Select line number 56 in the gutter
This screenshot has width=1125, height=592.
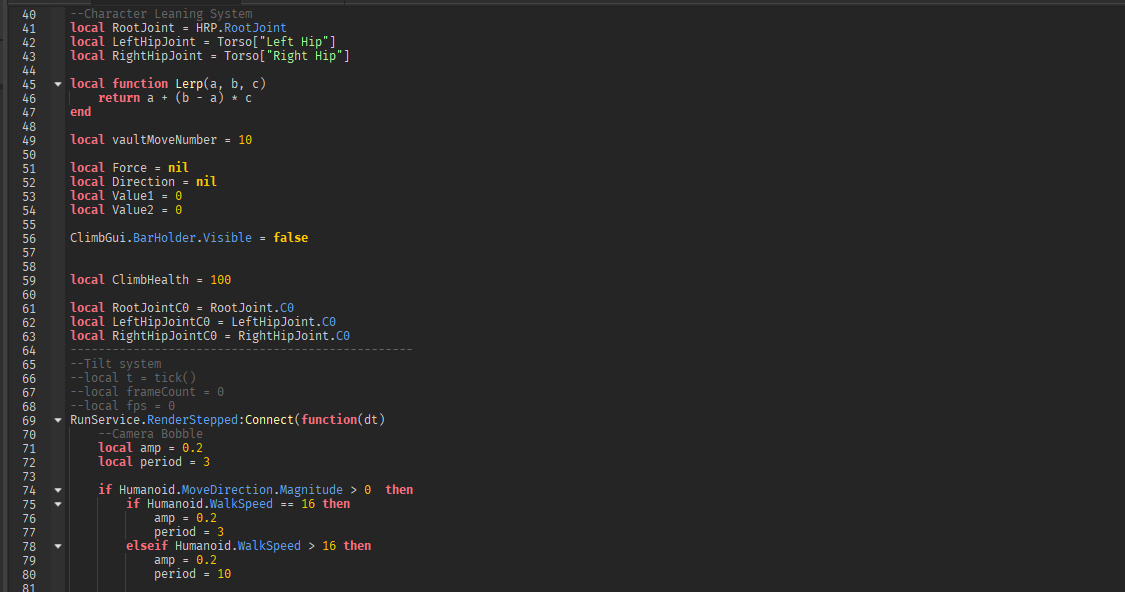(x=28, y=238)
